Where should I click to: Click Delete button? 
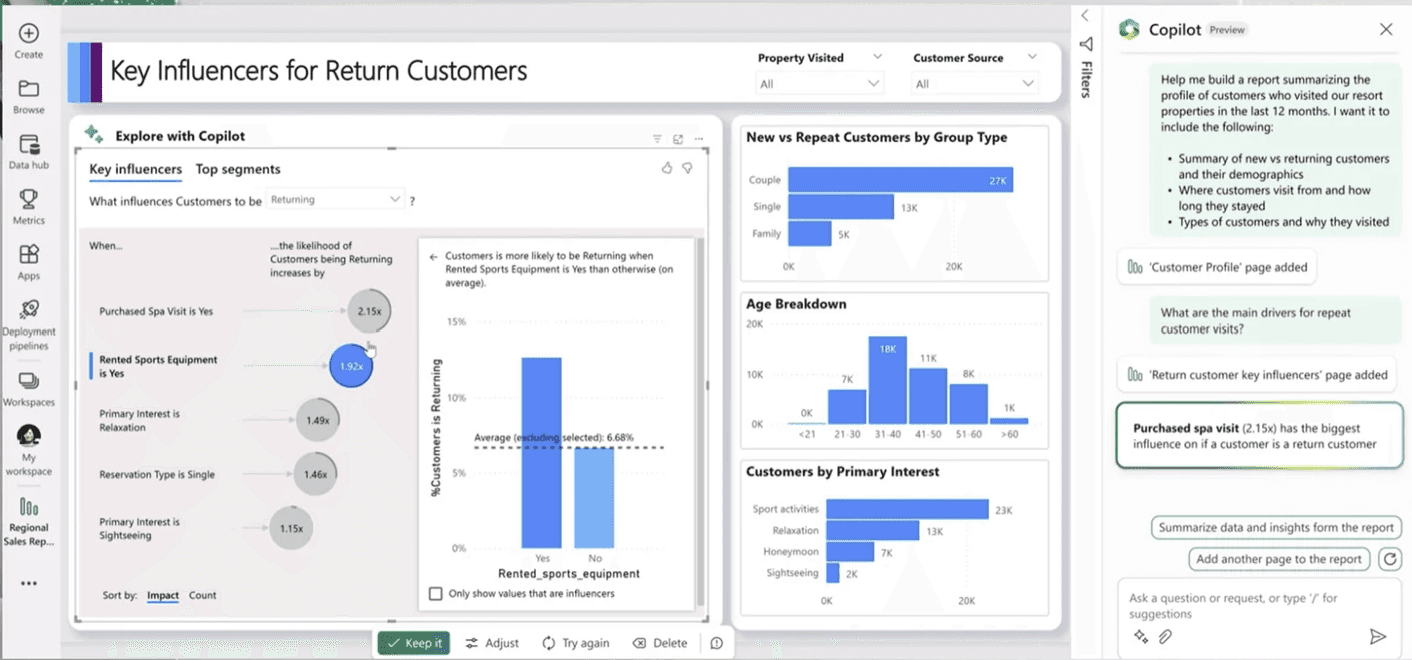(x=660, y=643)
